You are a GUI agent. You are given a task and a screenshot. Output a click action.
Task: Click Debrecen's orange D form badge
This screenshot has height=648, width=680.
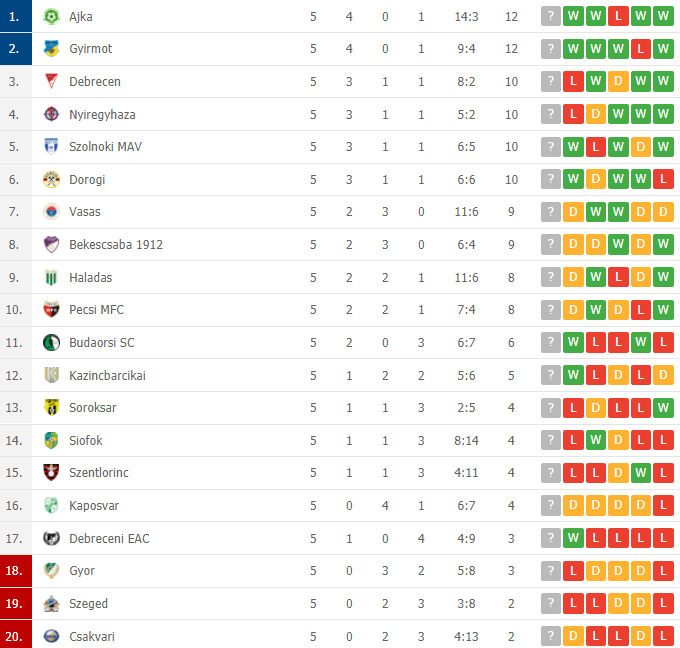click(x=618, y=81)
